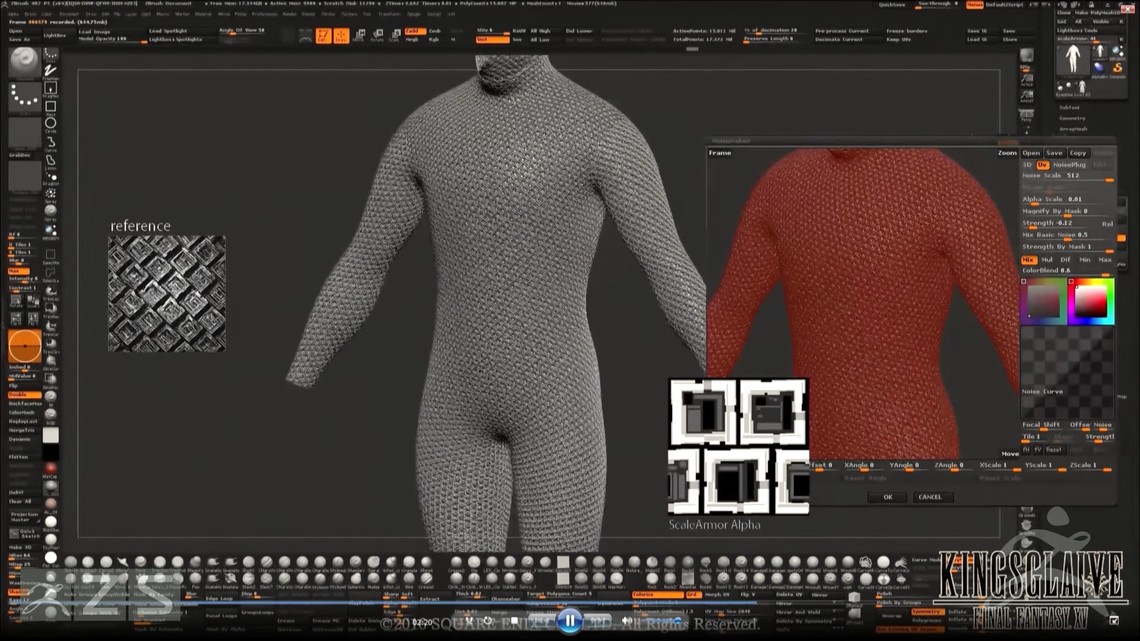1140x641 pixels.
Task: Click the Noise Scale slider
Action: click(x=1067, y=176)
